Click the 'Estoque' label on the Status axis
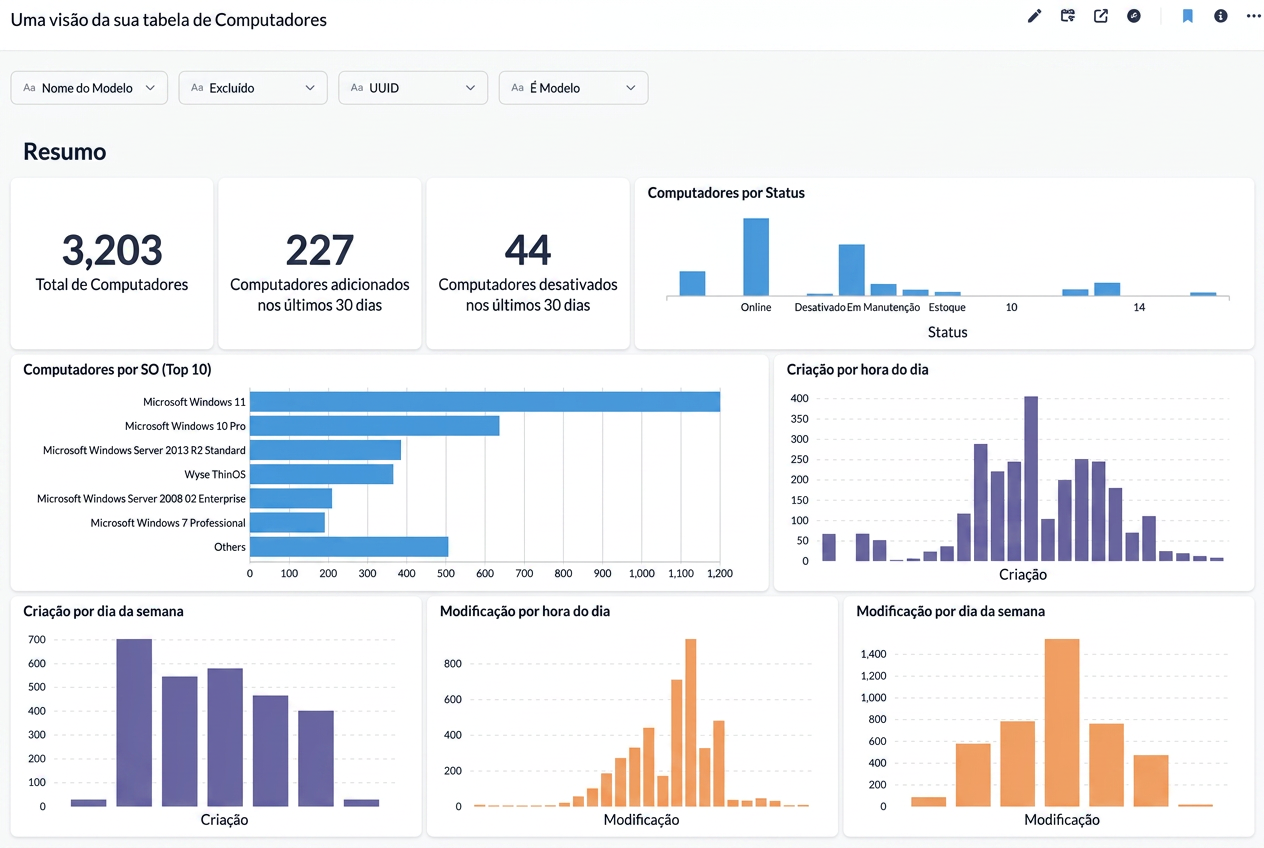 coord(947,308)
